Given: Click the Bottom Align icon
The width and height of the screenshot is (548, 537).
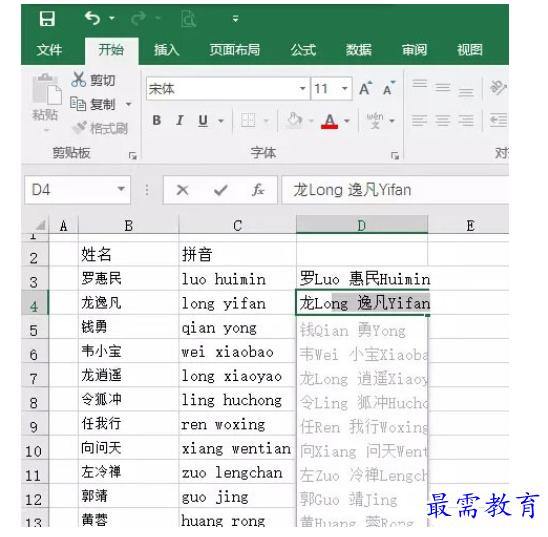Looking at the screenshot, I should [466, 92].
